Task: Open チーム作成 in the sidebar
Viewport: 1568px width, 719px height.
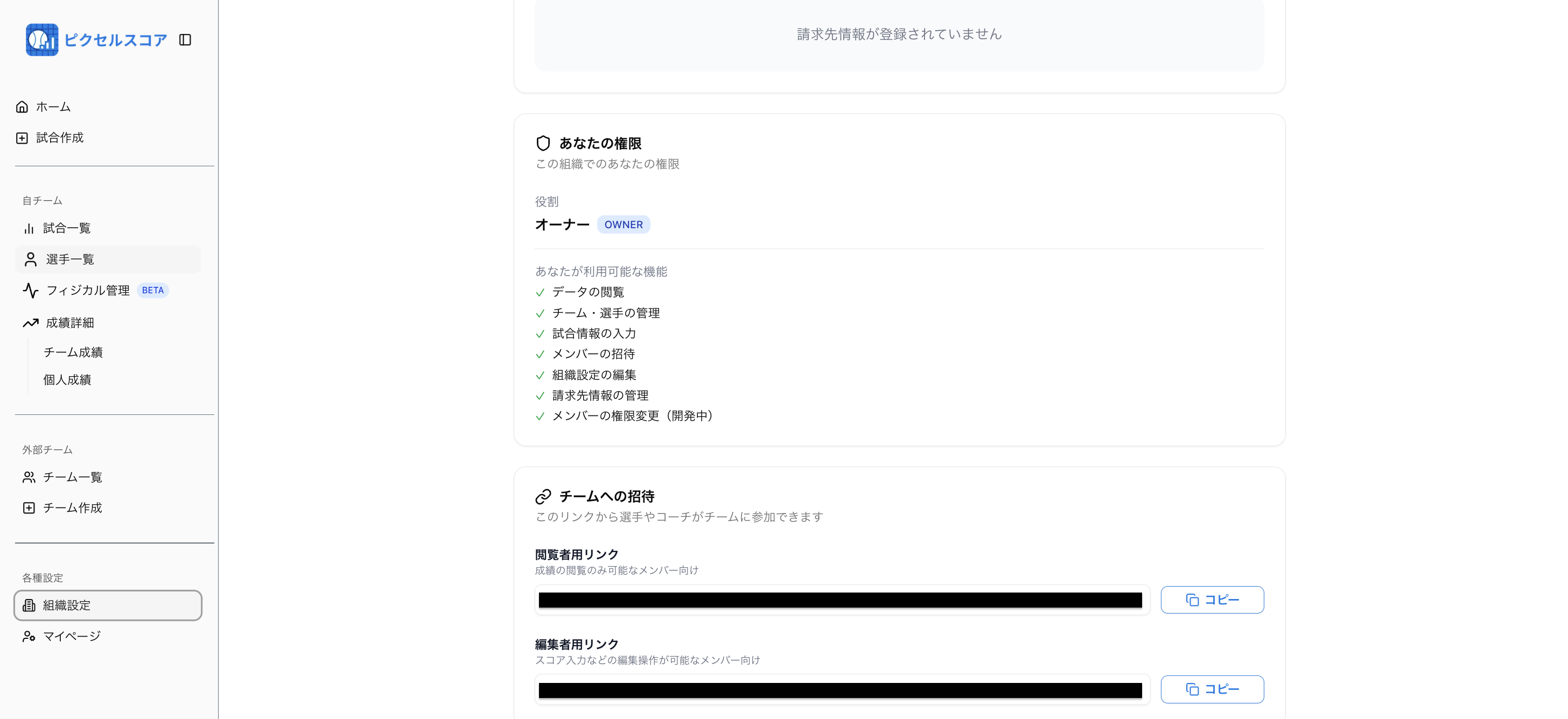Action: (72, 508)
